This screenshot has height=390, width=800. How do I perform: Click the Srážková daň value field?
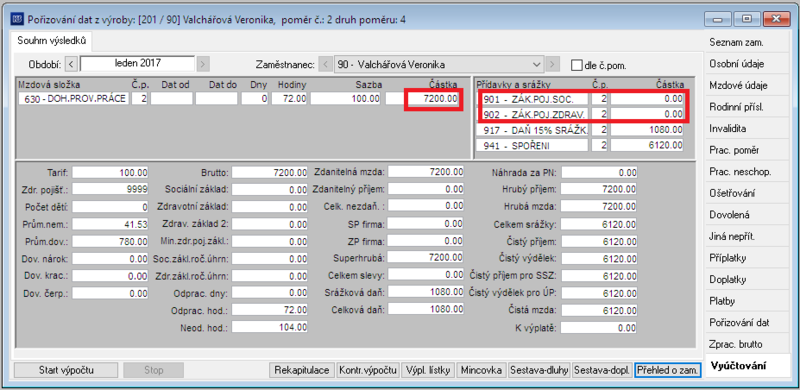coord(426,292)
